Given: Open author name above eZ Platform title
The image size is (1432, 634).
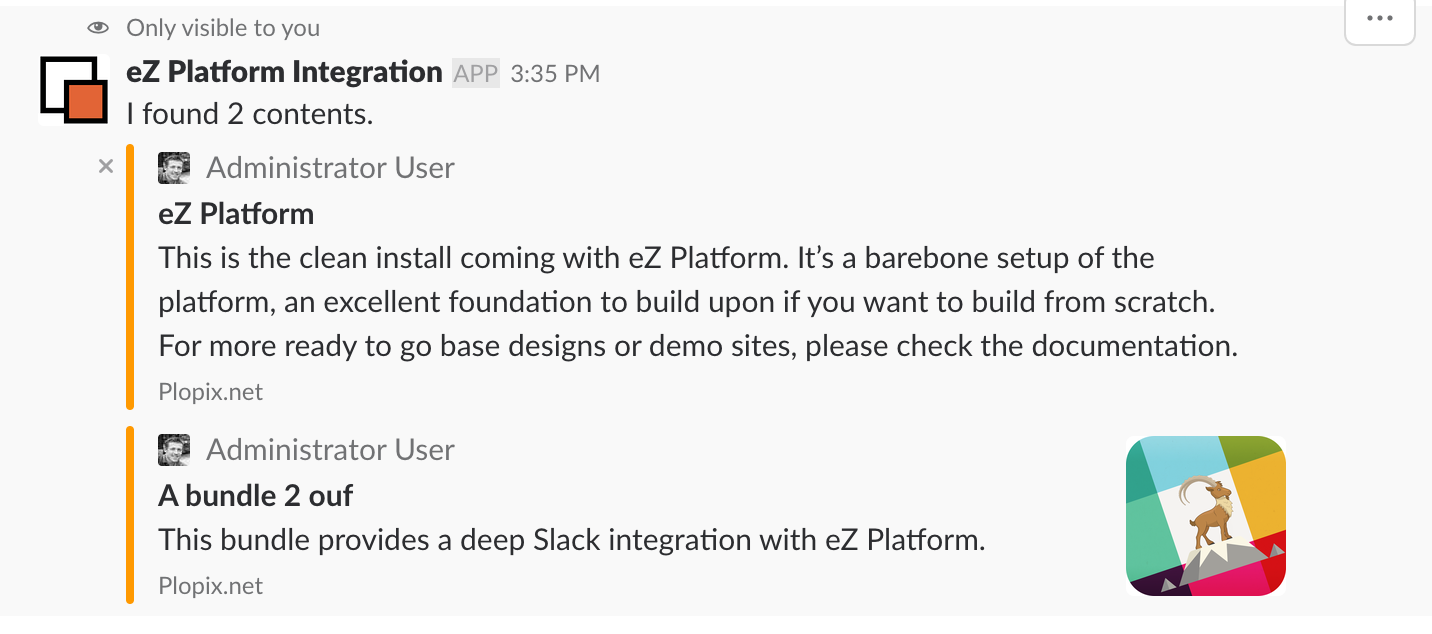Looking at the screenshot, I should 330,168.
